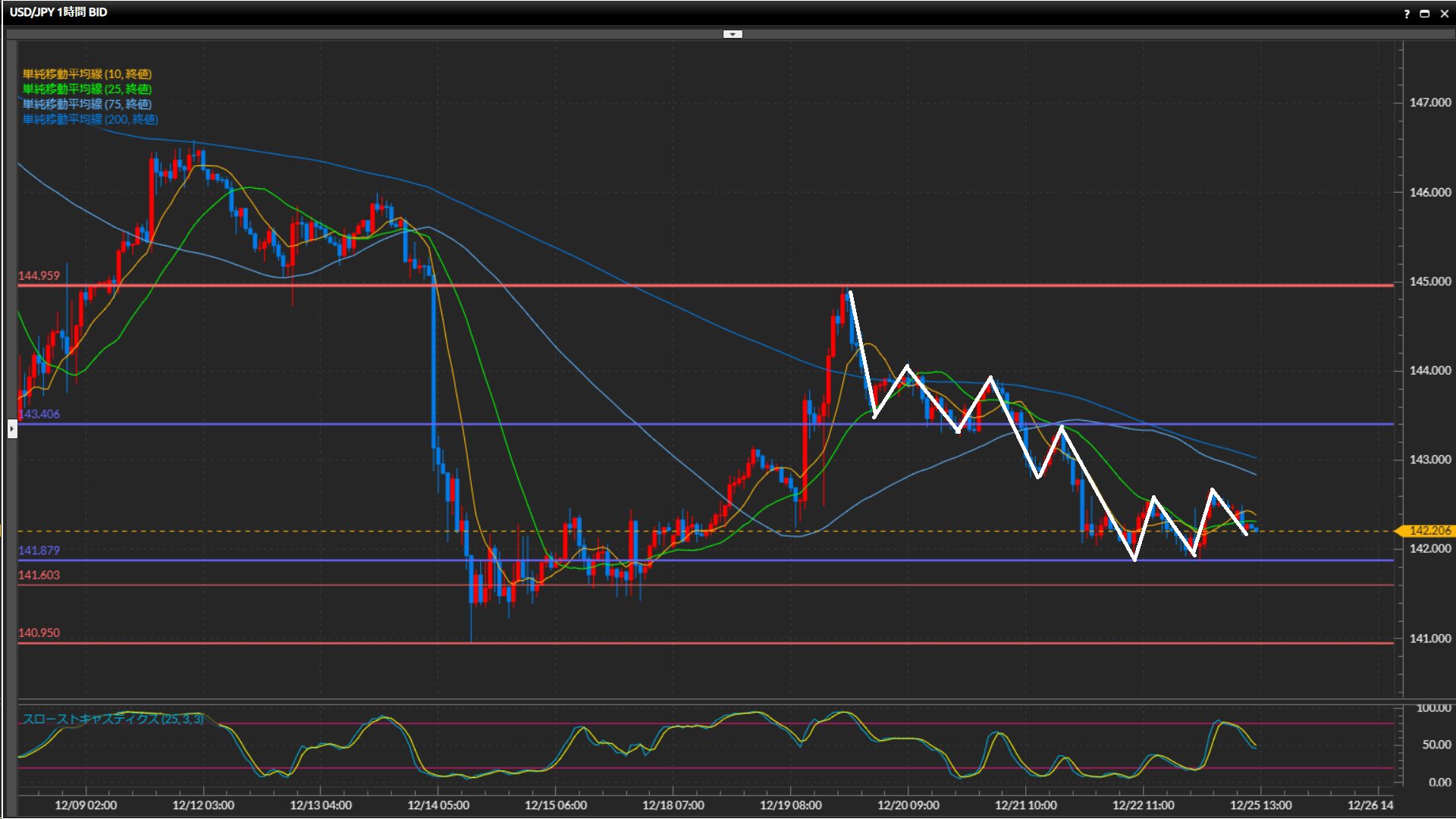Image resolution: width=1456 pixels, height=819 pixels.
Task: Close the USD/JPY chart window
Action: (x=1444, y=14)
